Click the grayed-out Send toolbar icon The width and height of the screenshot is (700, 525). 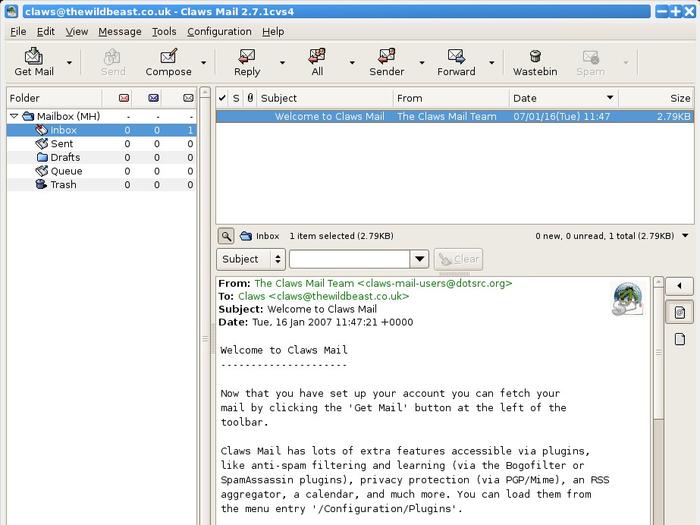pyautogui.click(x=112, y=56)
